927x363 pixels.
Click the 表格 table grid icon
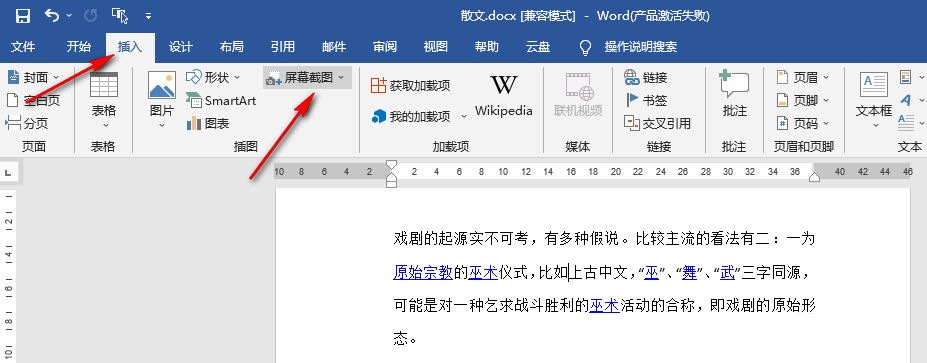pos(103,84)
